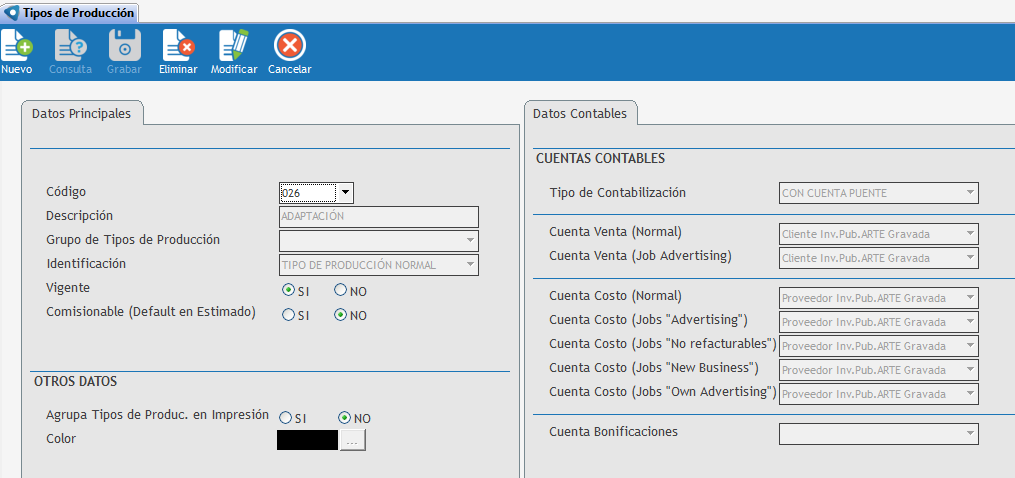Screen dimensions: 1015x478
Task: Click the Modificar edit icon
Action: coord(234,46)
